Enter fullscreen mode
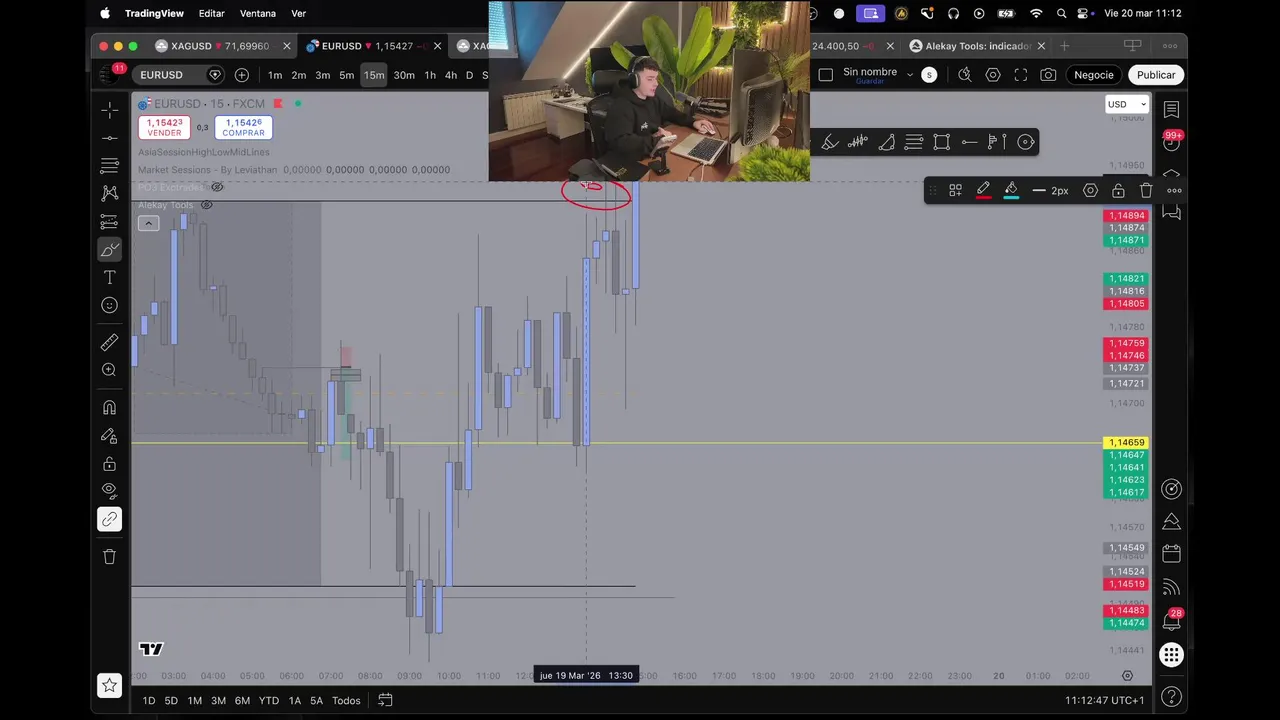This screenshot has width=1280, height=720. pyautogui.click(x=1021, y=75)
